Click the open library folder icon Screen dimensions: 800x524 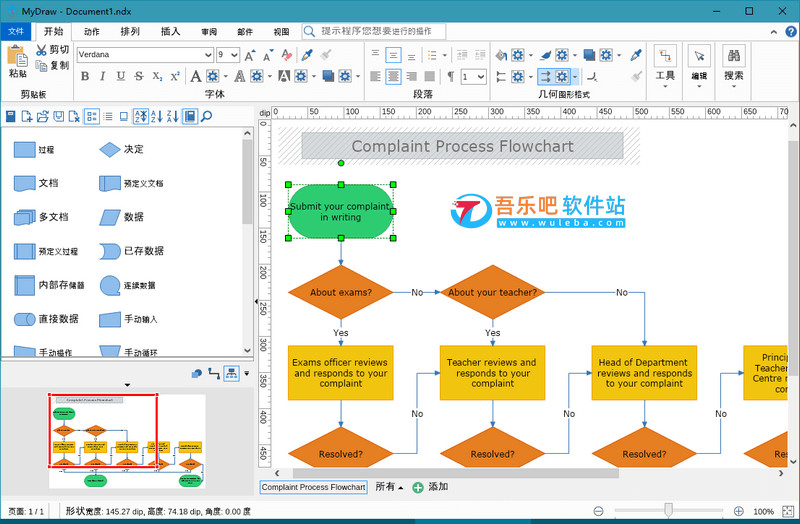pos(43,116)
